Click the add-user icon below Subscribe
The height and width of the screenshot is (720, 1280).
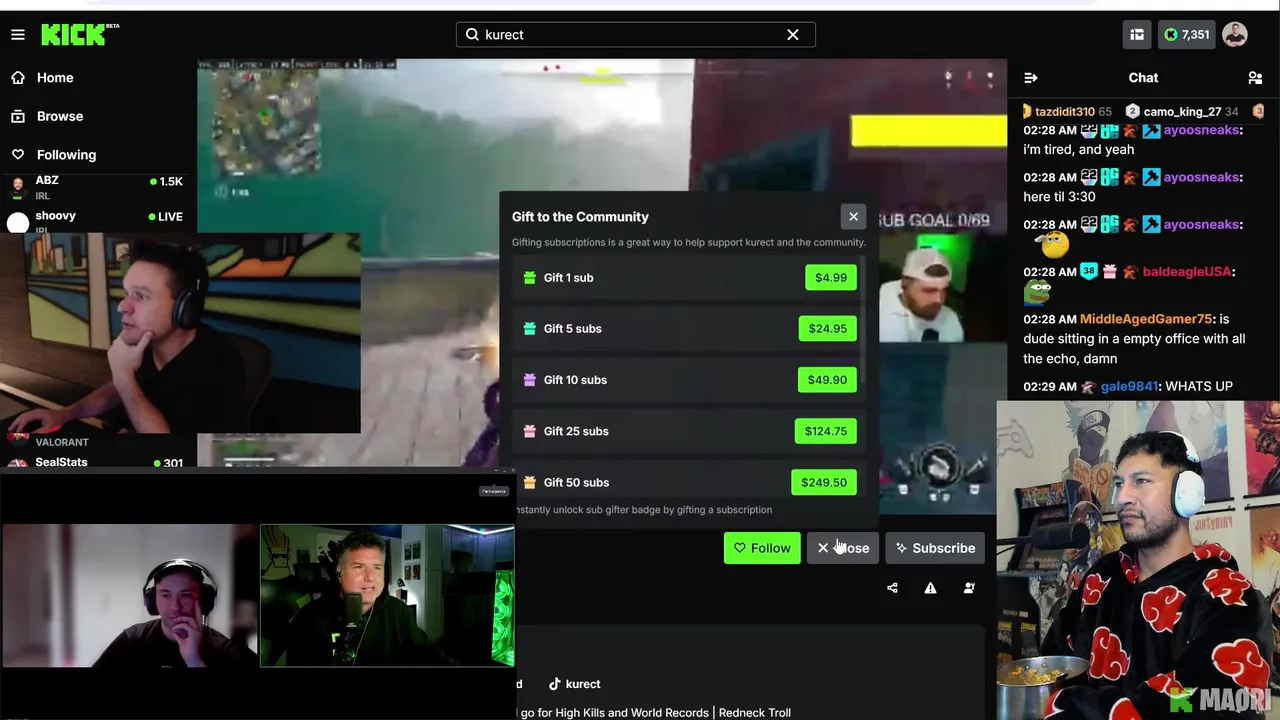click(x=969, y=588)
